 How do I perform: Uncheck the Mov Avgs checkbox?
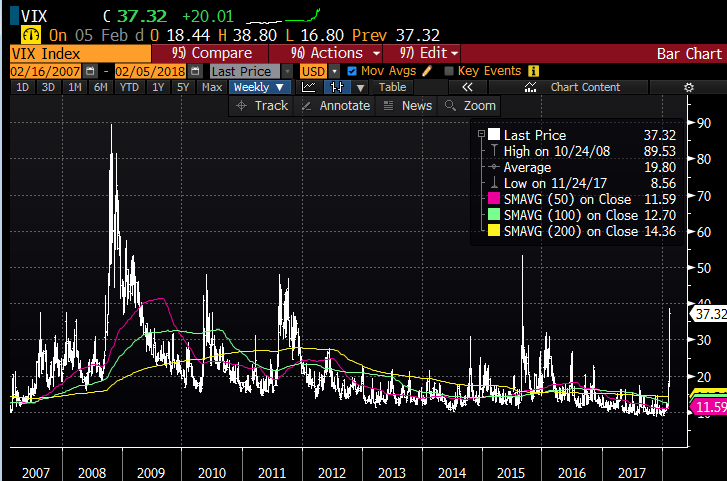[350, 71]
